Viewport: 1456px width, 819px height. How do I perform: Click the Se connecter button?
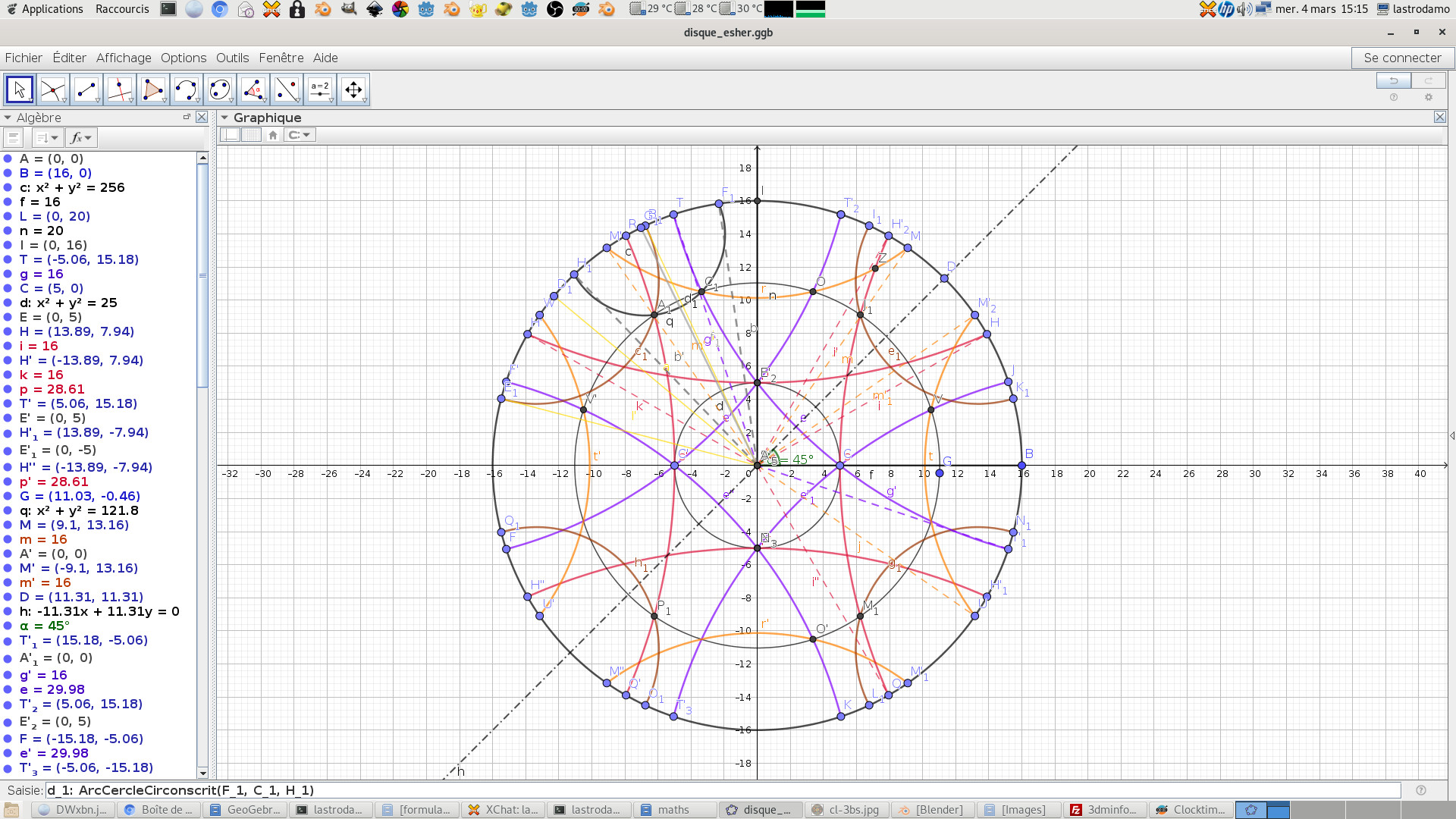pos(1402,58)
